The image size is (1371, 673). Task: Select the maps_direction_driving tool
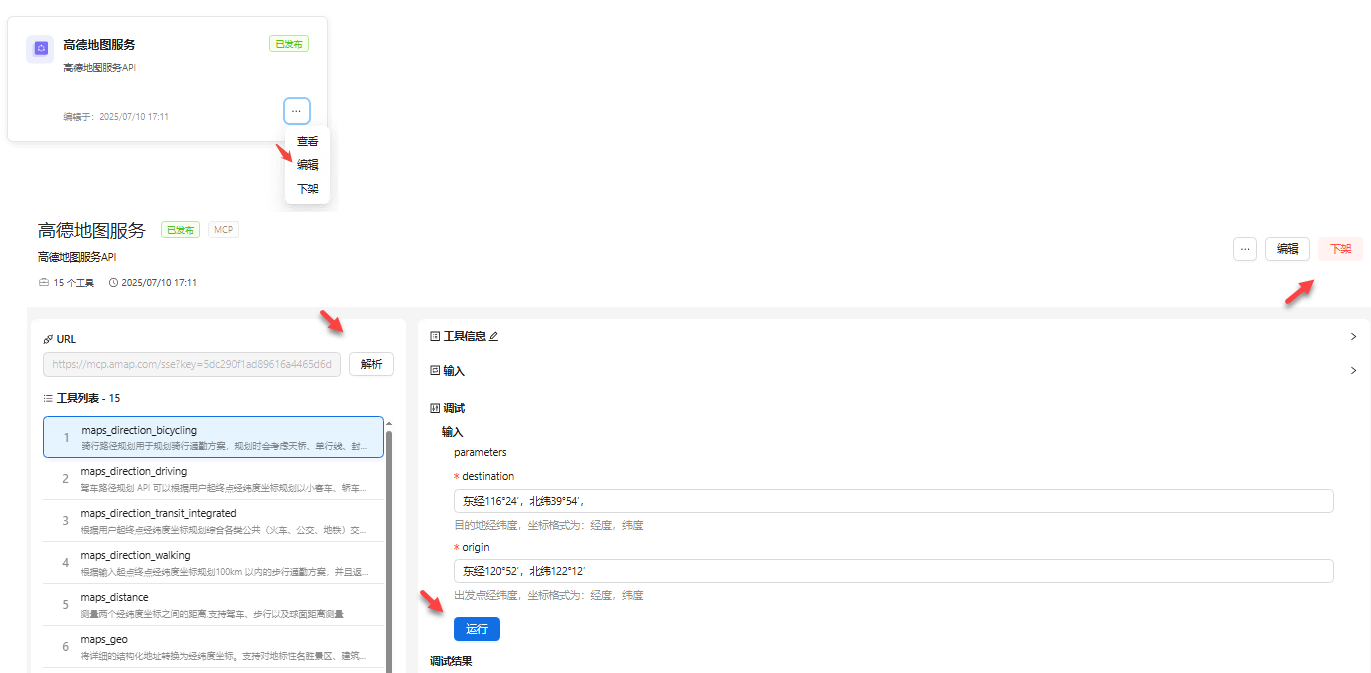(213, 479)
